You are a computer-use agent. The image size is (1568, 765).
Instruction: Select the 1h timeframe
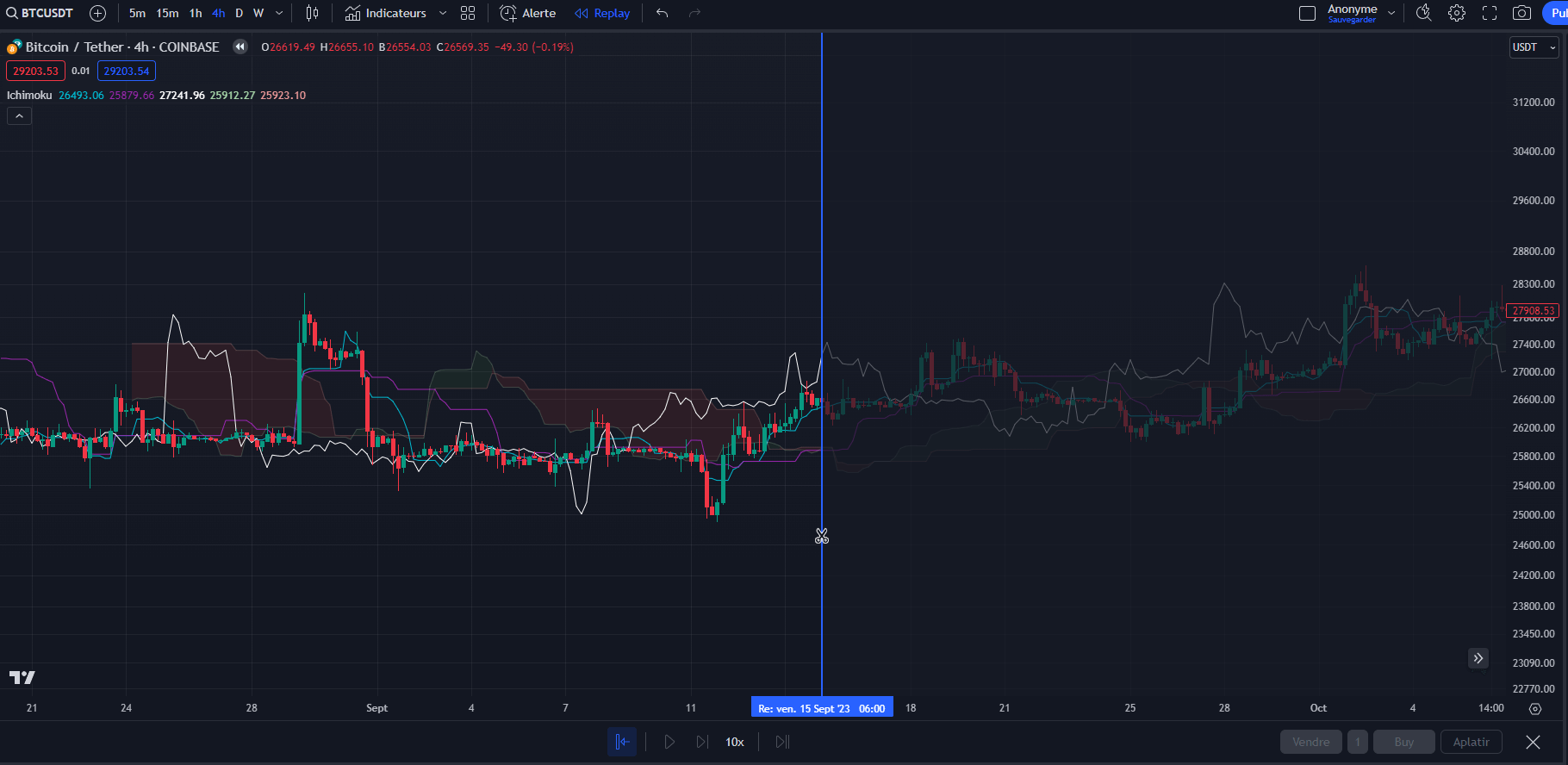196,13
